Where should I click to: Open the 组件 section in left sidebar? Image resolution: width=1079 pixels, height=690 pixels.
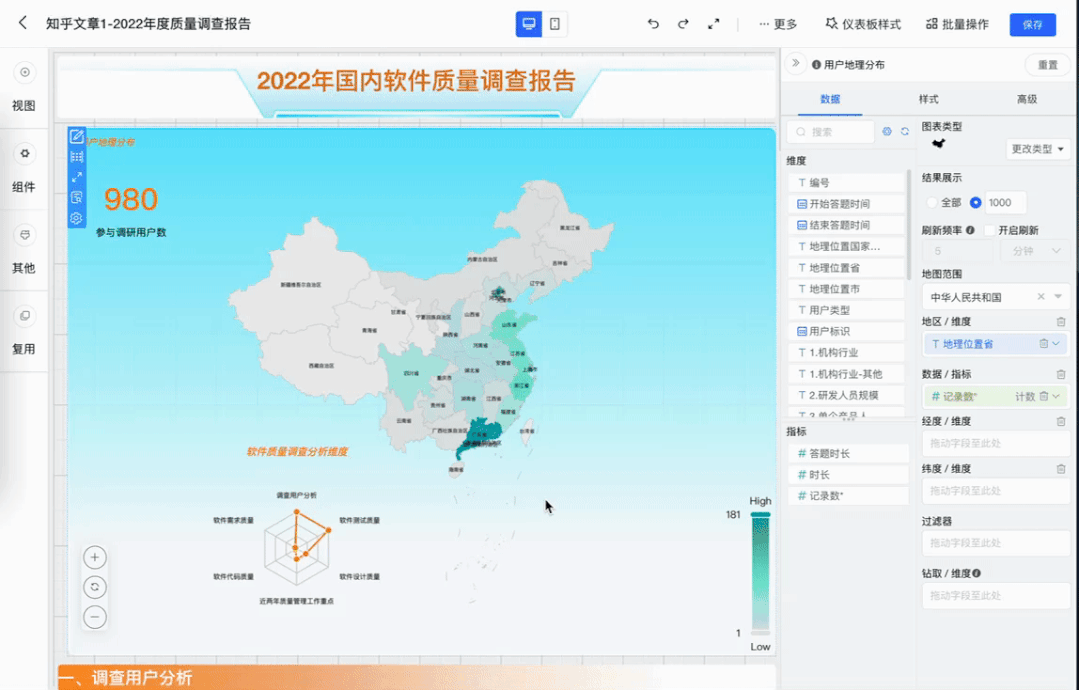tap(23, 160)
